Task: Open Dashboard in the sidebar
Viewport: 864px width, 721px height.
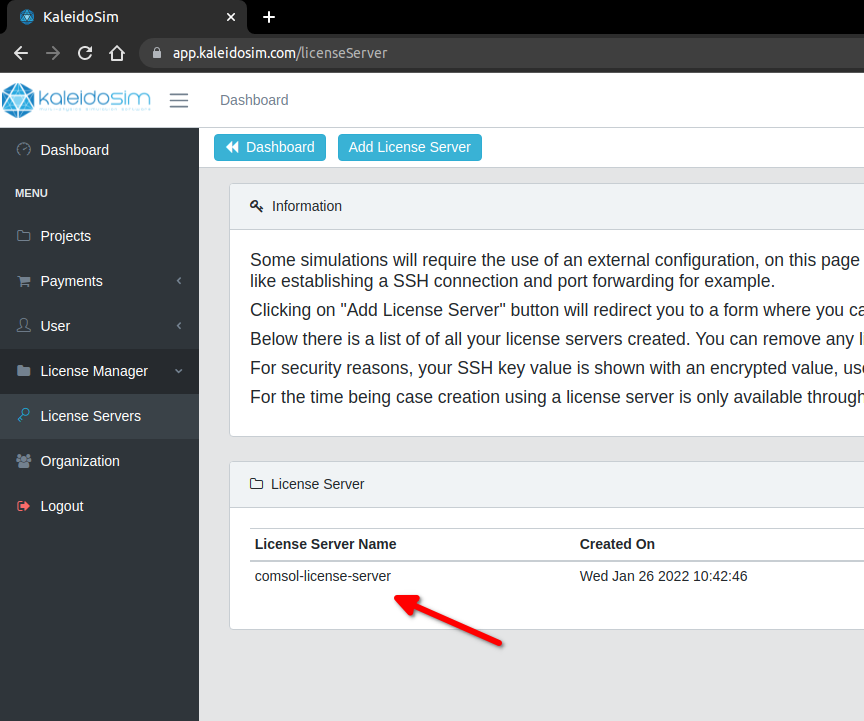Action: (x=99, y=150)
